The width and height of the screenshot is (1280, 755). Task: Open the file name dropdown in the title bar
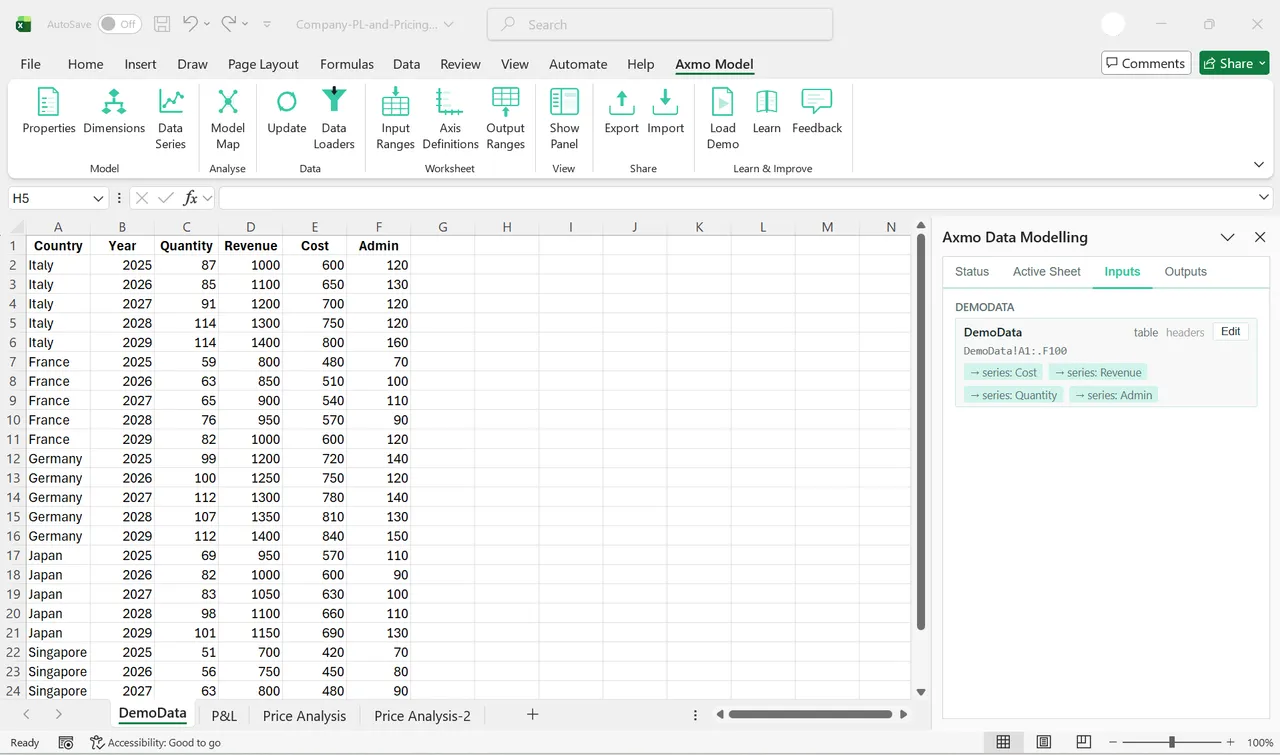point(448,24)
